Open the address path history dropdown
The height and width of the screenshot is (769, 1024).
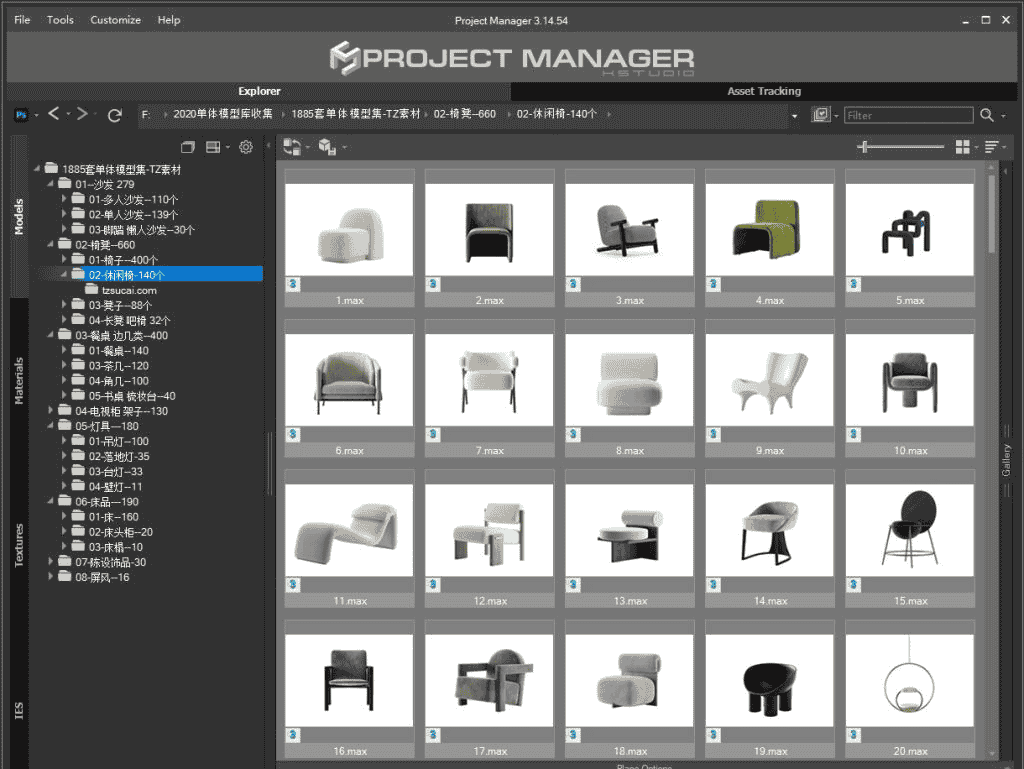point(795,116)
